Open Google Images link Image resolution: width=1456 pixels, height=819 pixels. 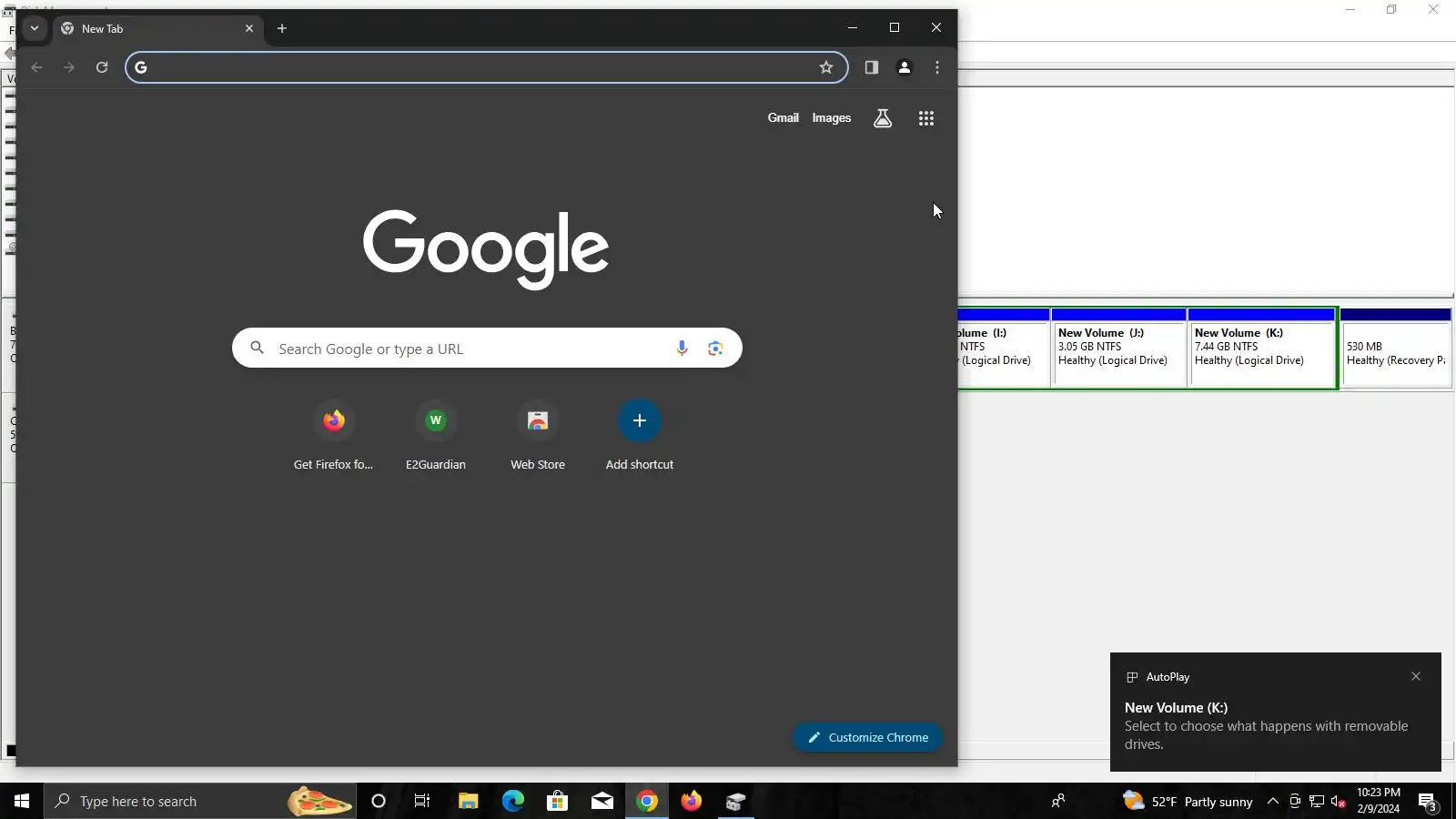pyautogui.click(x=832, y=117)
